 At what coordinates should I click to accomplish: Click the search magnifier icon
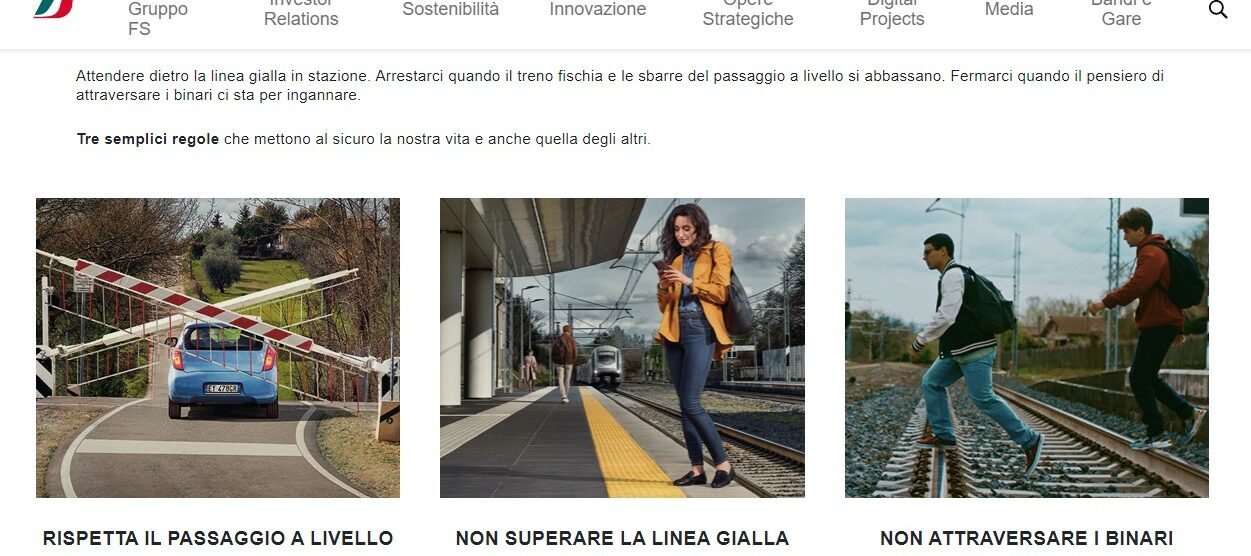pyautogui.click(x=1217, y=10)
